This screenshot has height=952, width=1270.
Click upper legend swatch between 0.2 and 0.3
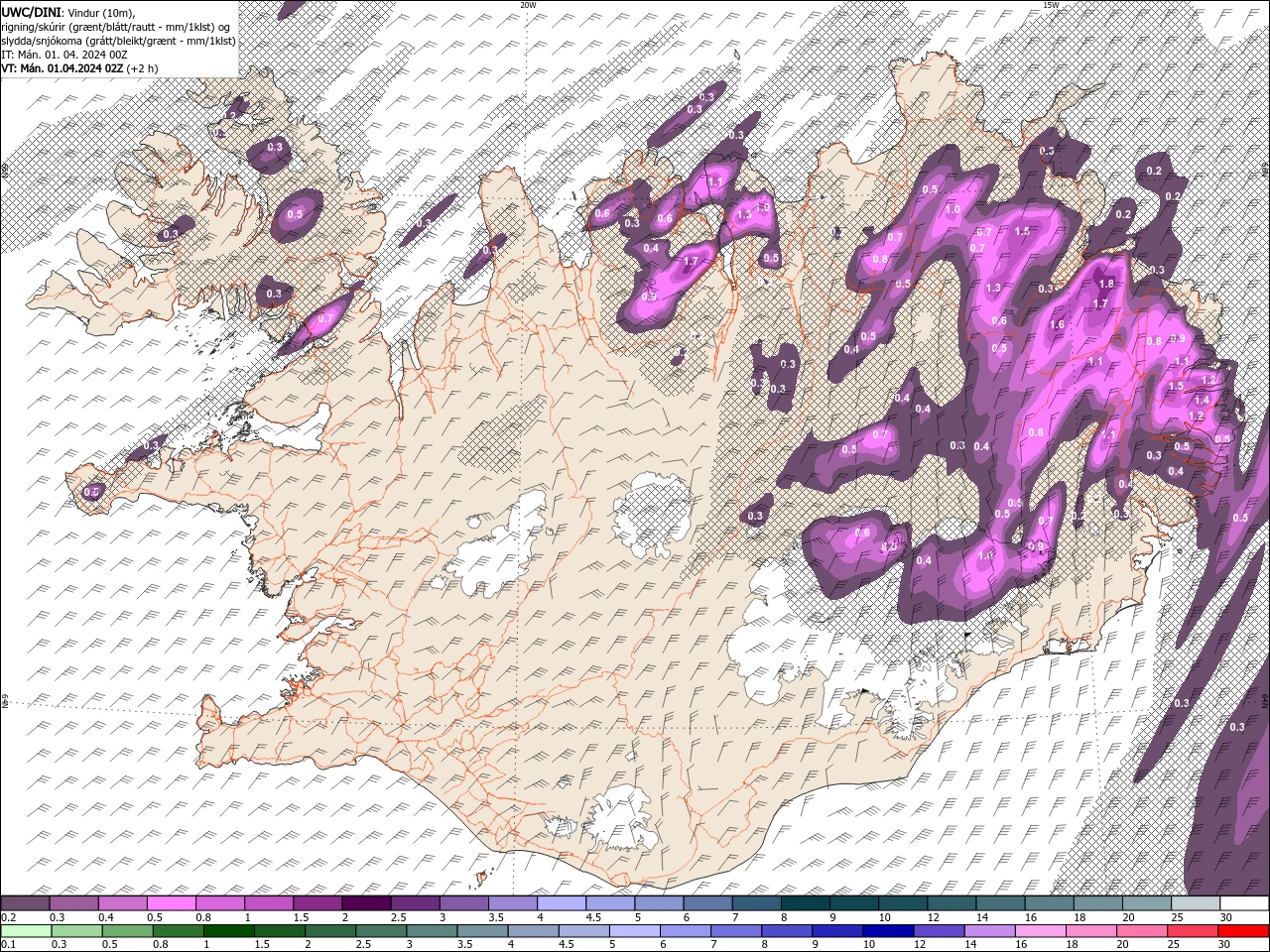(x=25, y=903)
